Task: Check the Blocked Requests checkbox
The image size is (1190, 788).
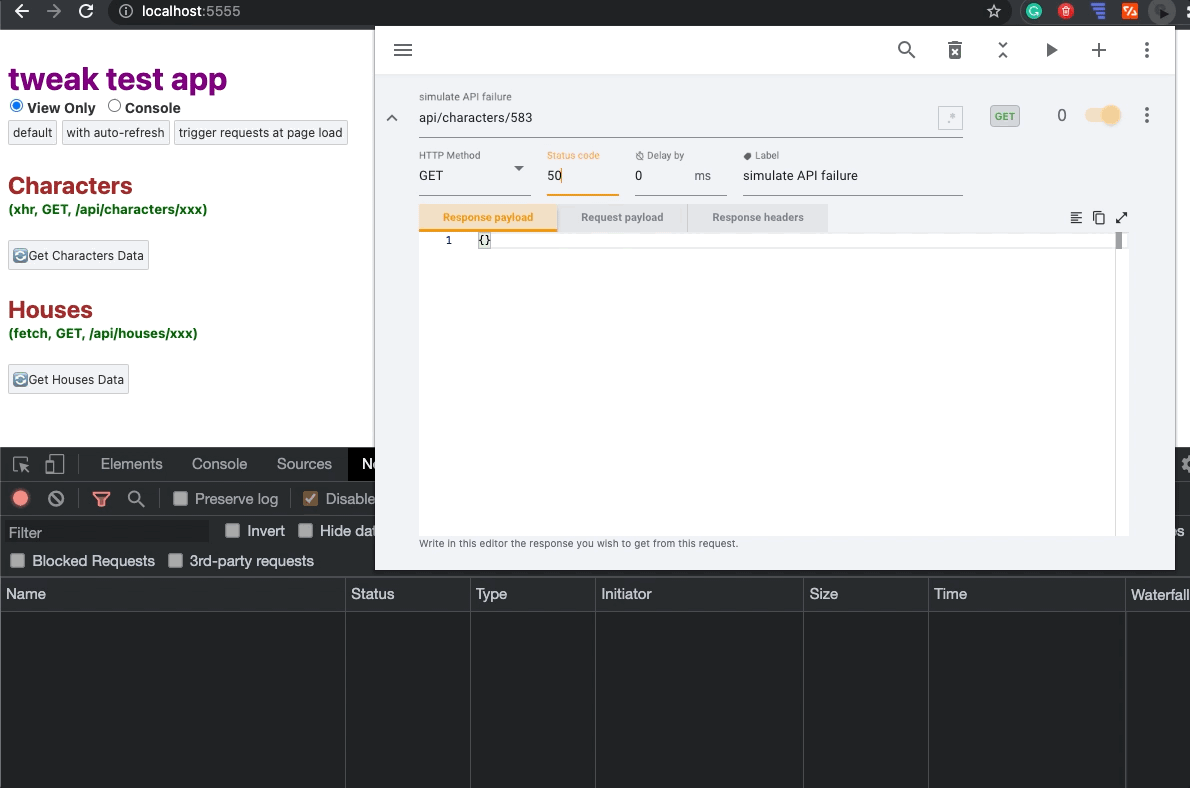Action: (x=17, y=561)
